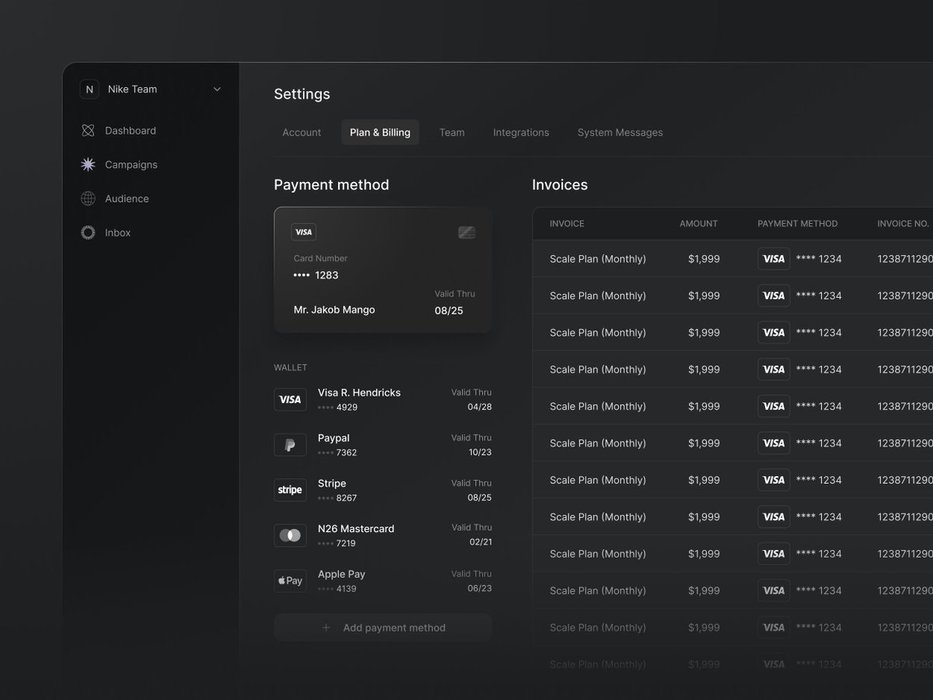Select the Paypal logo in wallet

pyautogui.click(x=290, y=445)
